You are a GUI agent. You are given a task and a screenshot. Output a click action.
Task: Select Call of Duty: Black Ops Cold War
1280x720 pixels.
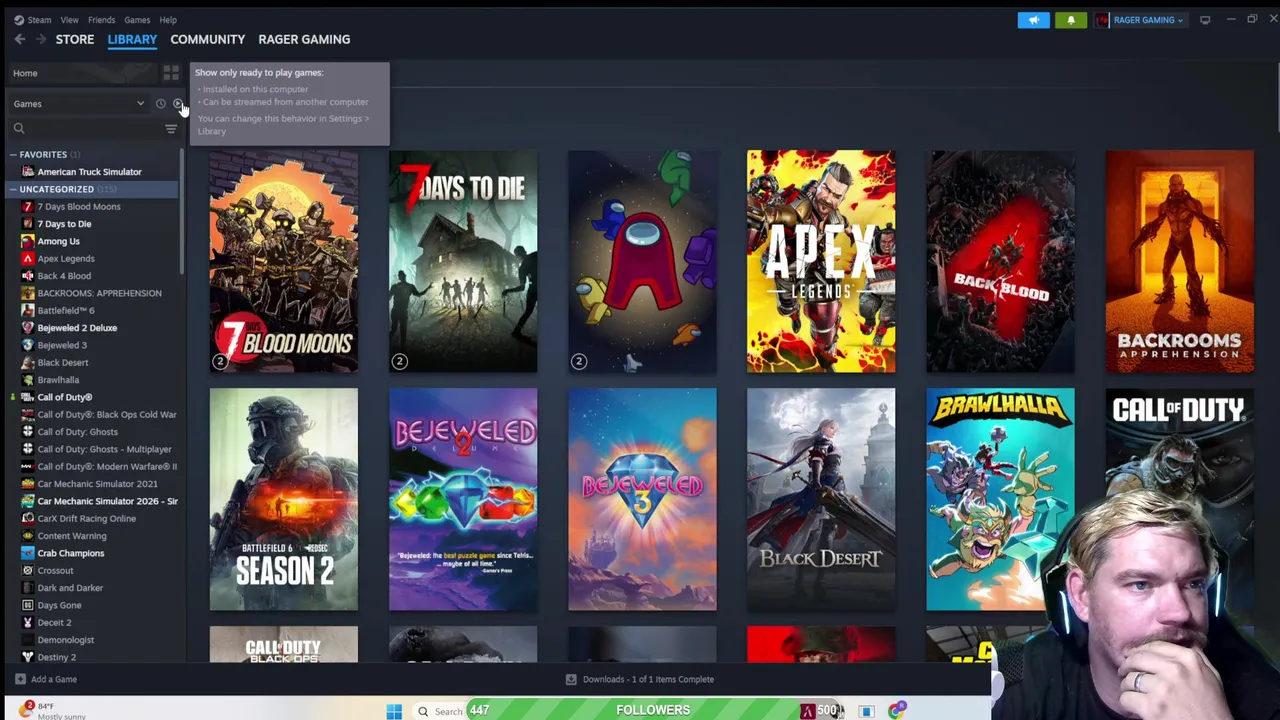pyautogui.click(x=107, y=414)
